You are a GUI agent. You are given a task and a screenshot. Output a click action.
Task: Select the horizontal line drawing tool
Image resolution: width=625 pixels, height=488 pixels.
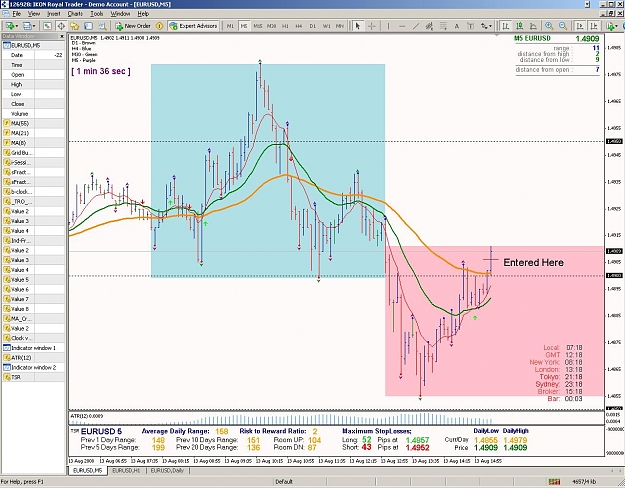402,26
